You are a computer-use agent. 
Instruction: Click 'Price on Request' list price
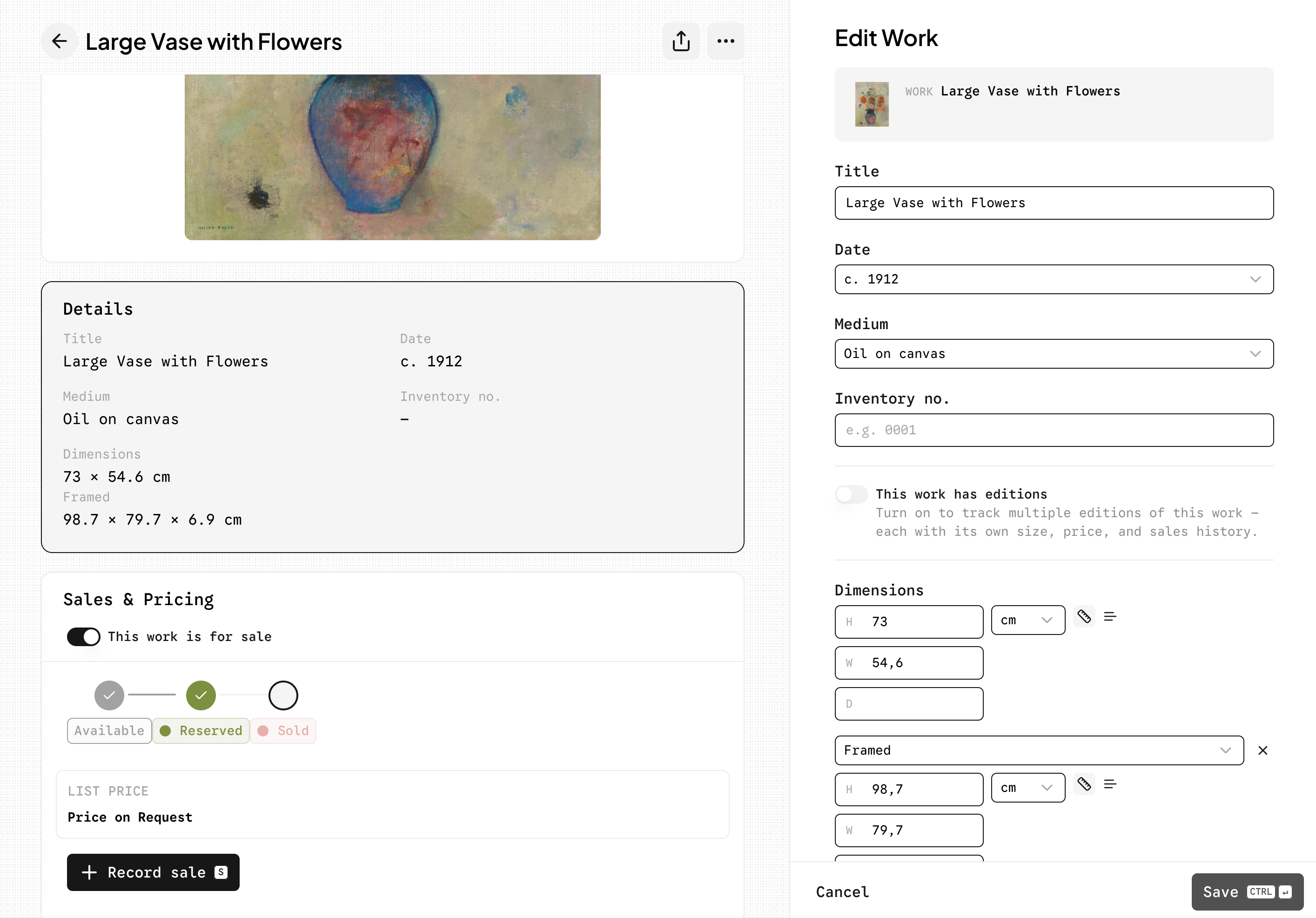click(x=129, y=817)
